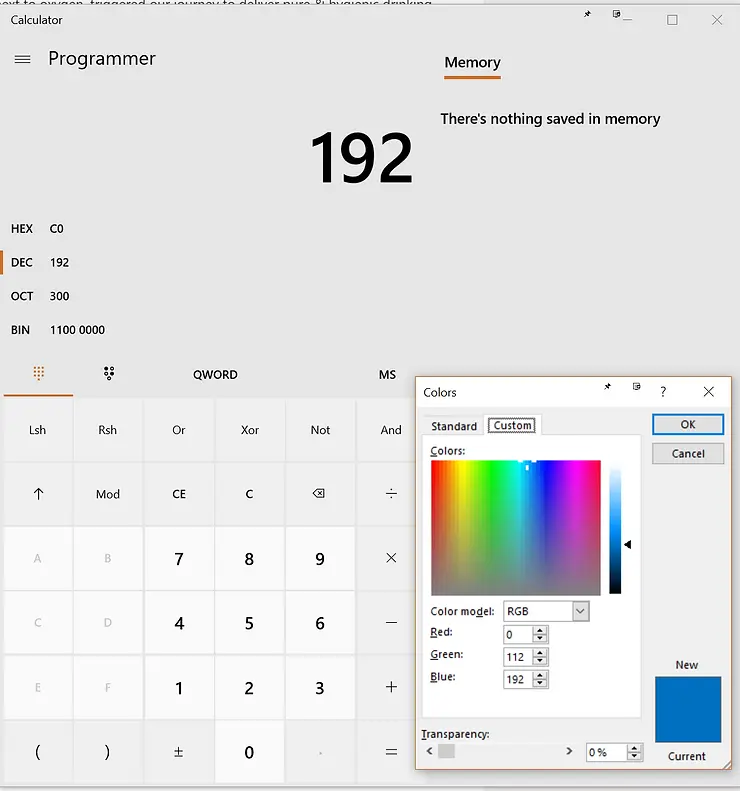Click the multiply operator key
Image resolution: width=740 pixels, height=791 pixels.
tap(391, 558)
